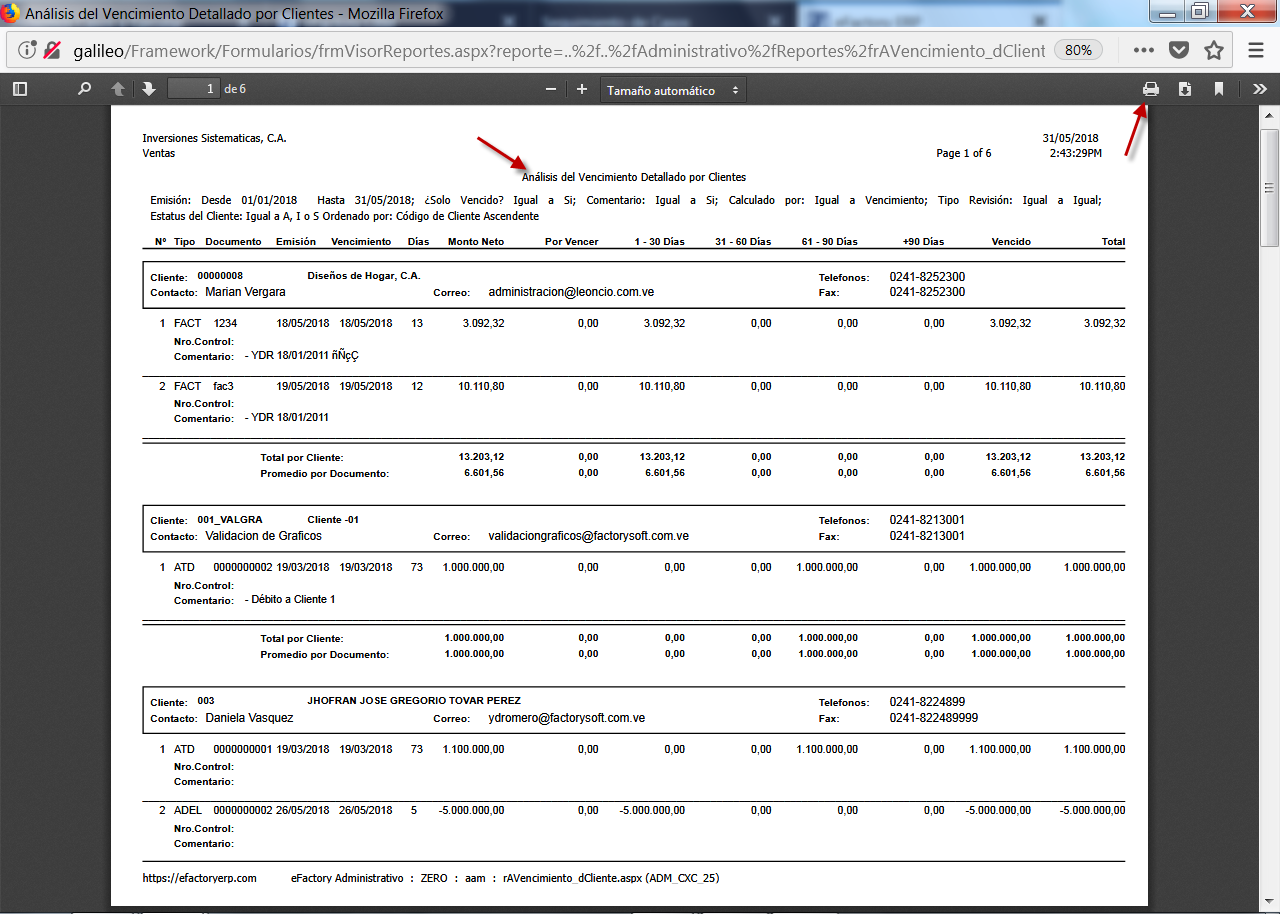Viewport: 1280px width, 914px height.
Task: Bookmark this page with the star
Action: 1214,50
